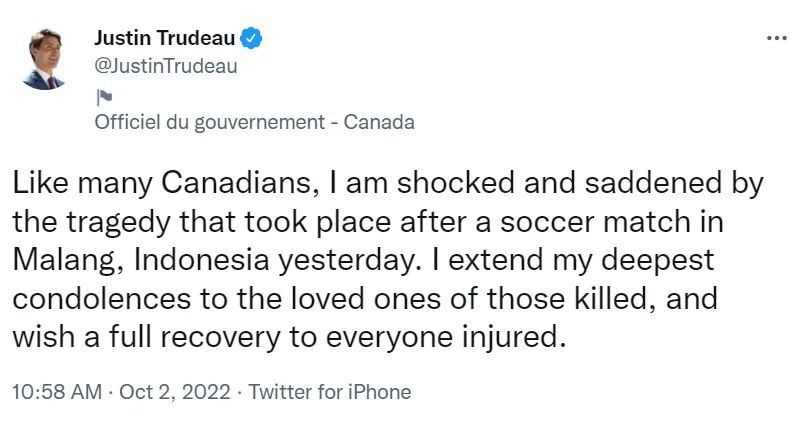Click the word yesterday in the tweet
Viewport: 806px width, 421px height.
(x=346, y=261)
